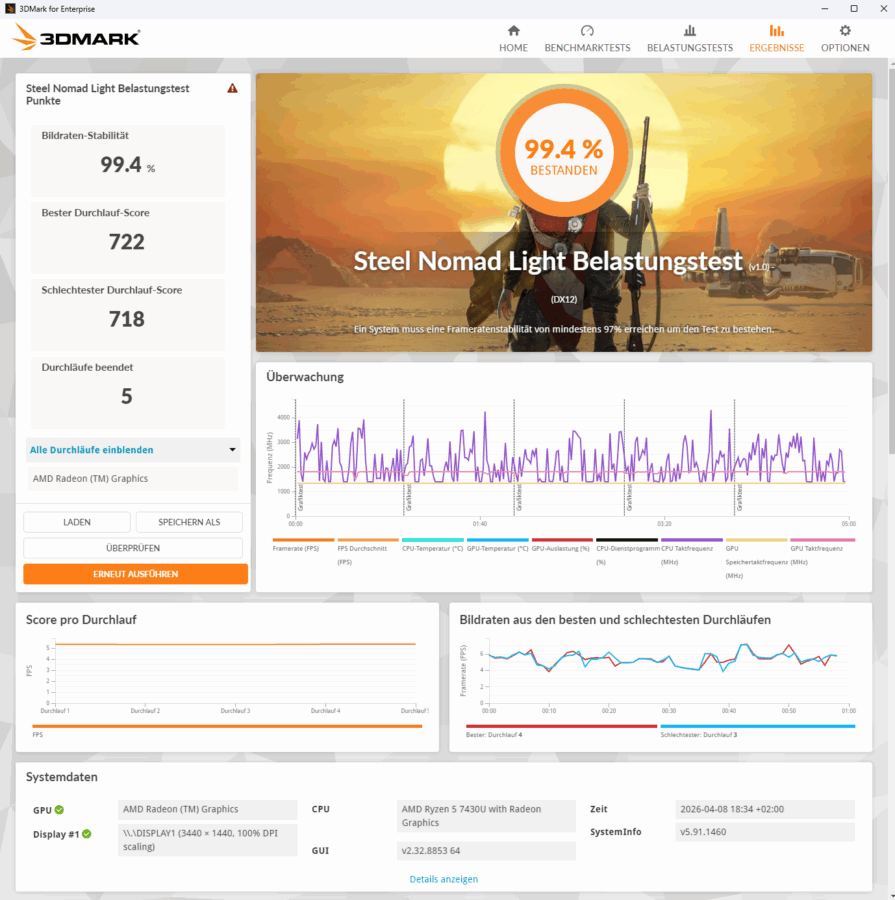This screenshot has width=895, height=900.
Task: Click the ÜBERPRÜFEN button
Action: (133, 548)
